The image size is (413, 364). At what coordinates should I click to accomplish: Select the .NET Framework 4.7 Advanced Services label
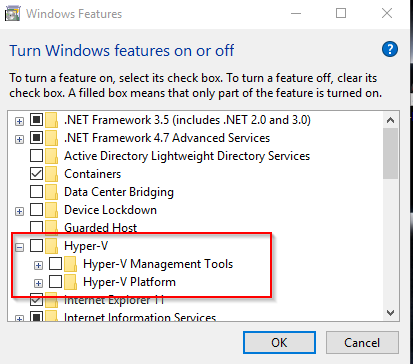[167, 138]
